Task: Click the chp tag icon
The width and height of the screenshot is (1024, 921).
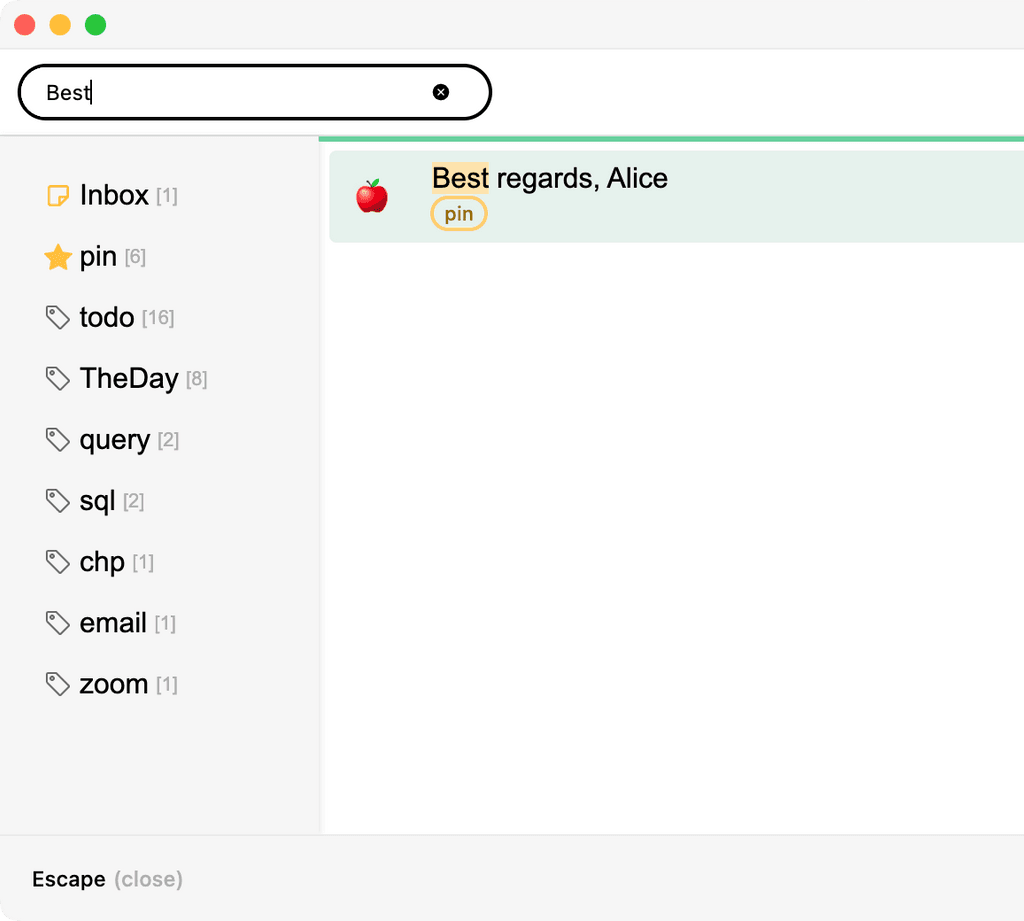Action: point(58,562)
